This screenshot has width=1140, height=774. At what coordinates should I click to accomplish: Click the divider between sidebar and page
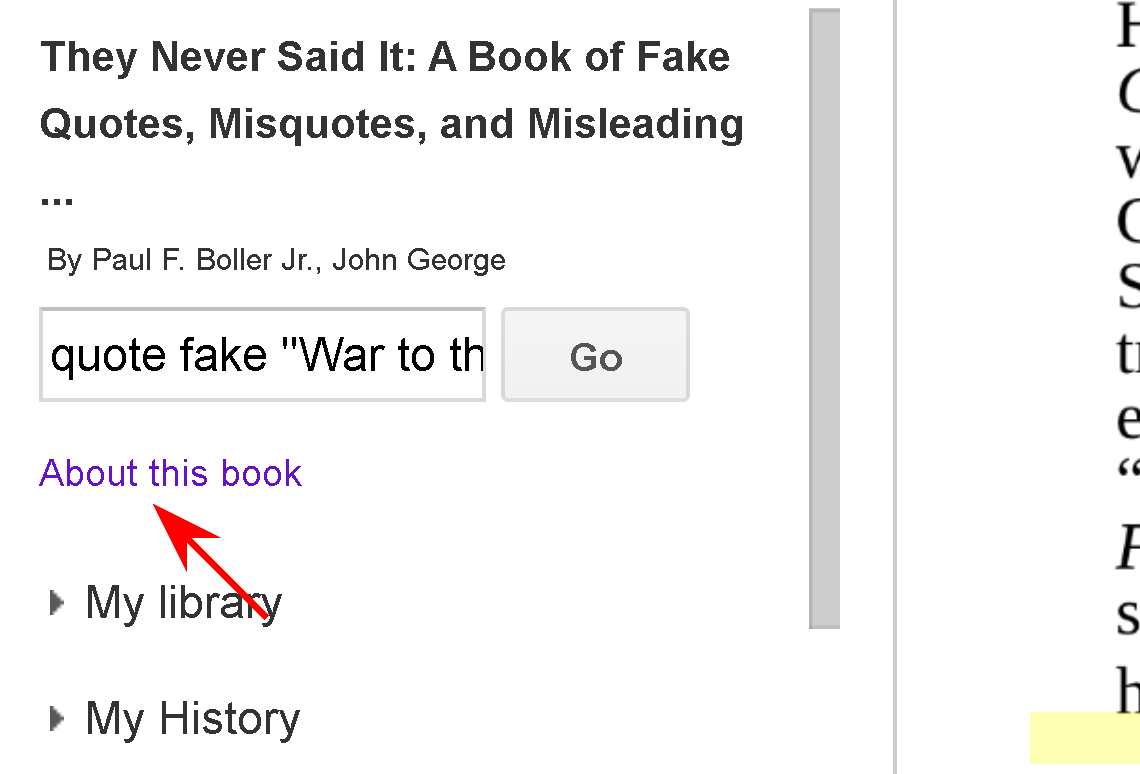coord(895,387)
